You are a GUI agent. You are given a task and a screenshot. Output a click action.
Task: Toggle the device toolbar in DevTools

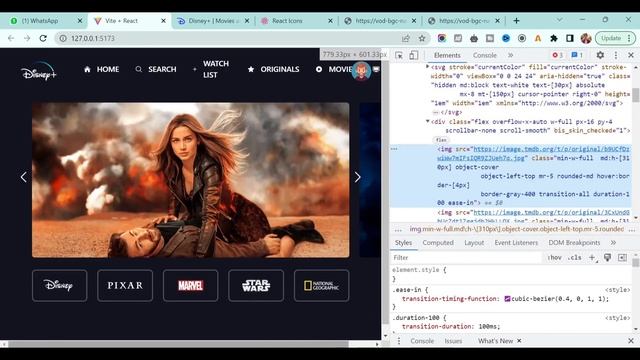[413, 56]
